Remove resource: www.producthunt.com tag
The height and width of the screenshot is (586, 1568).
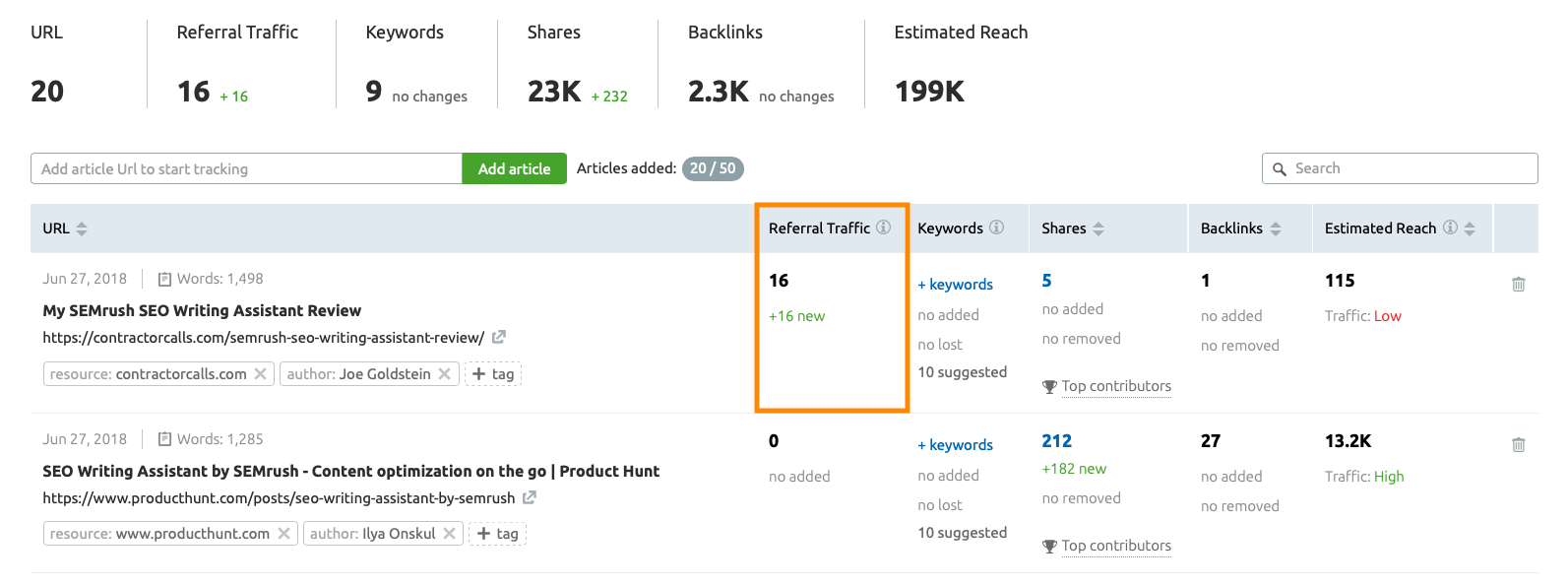(x=283, y=534)
